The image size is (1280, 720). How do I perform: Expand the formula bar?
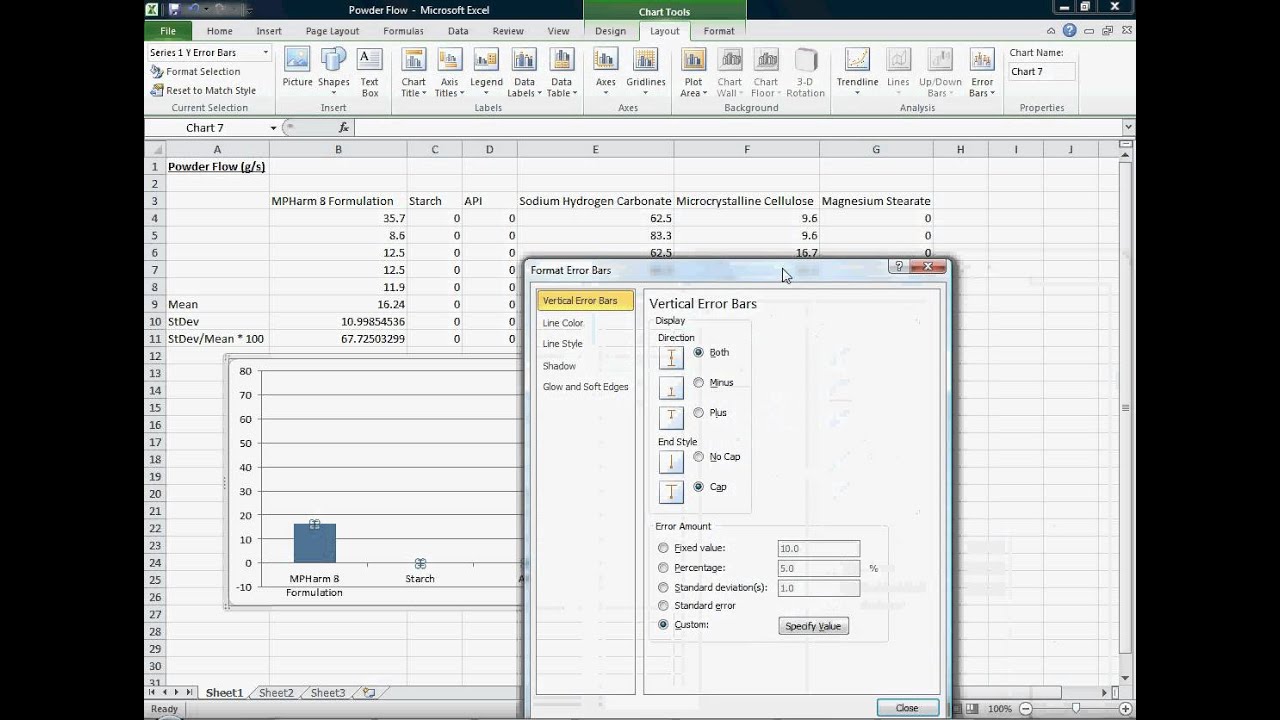pyautogui.click(x=1129, y=127)
